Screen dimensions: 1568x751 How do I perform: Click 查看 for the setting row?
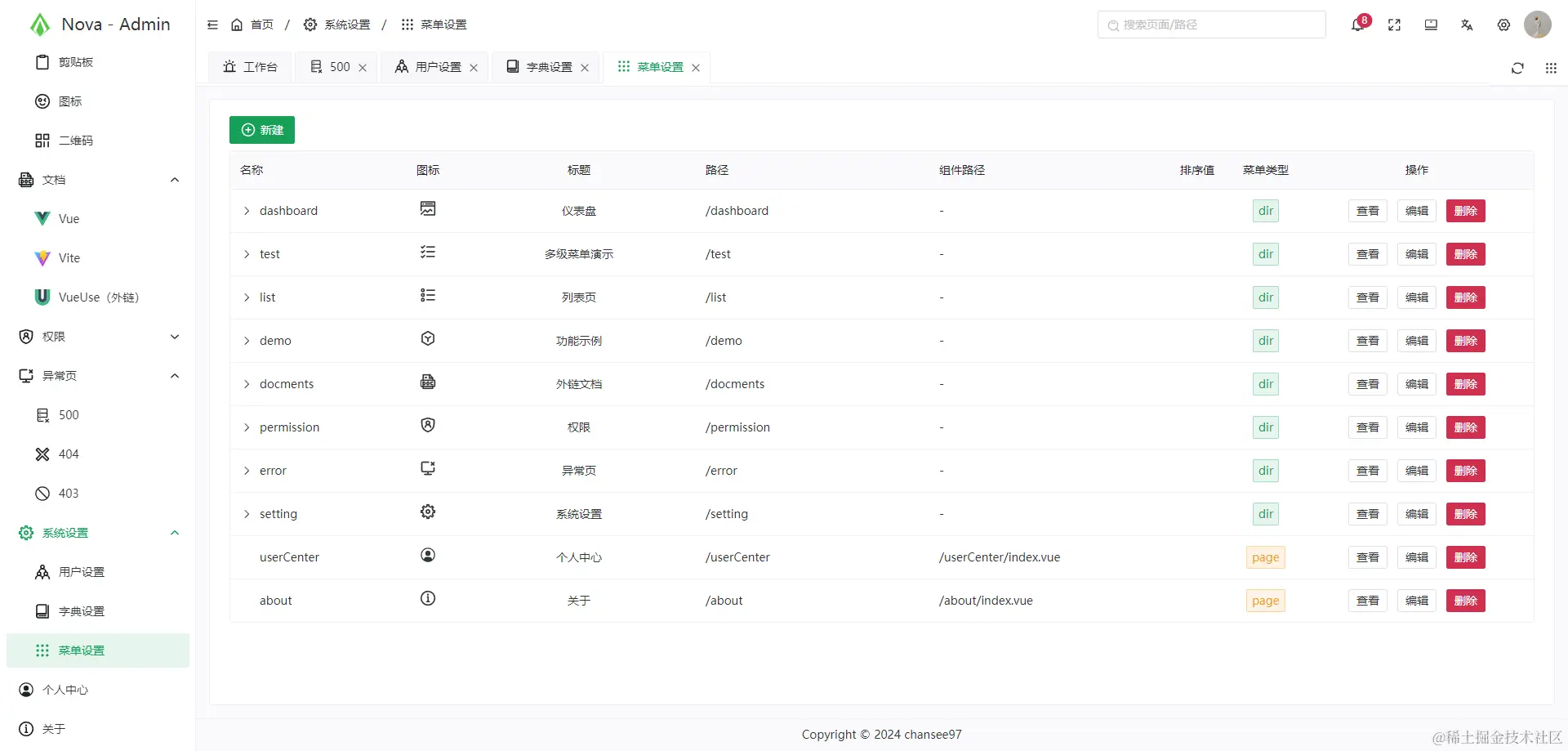point(1368,514)
